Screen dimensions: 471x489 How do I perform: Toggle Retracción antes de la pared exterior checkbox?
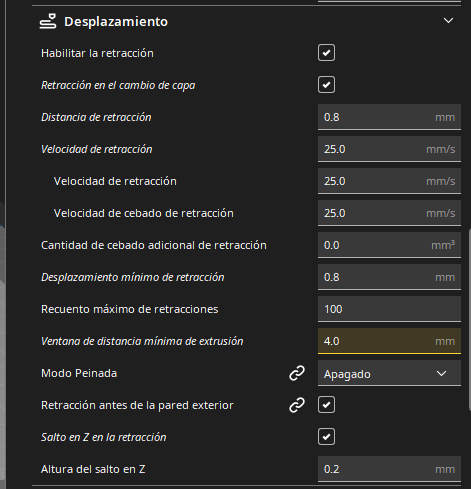pyautogui.click(x=326, y=405)
